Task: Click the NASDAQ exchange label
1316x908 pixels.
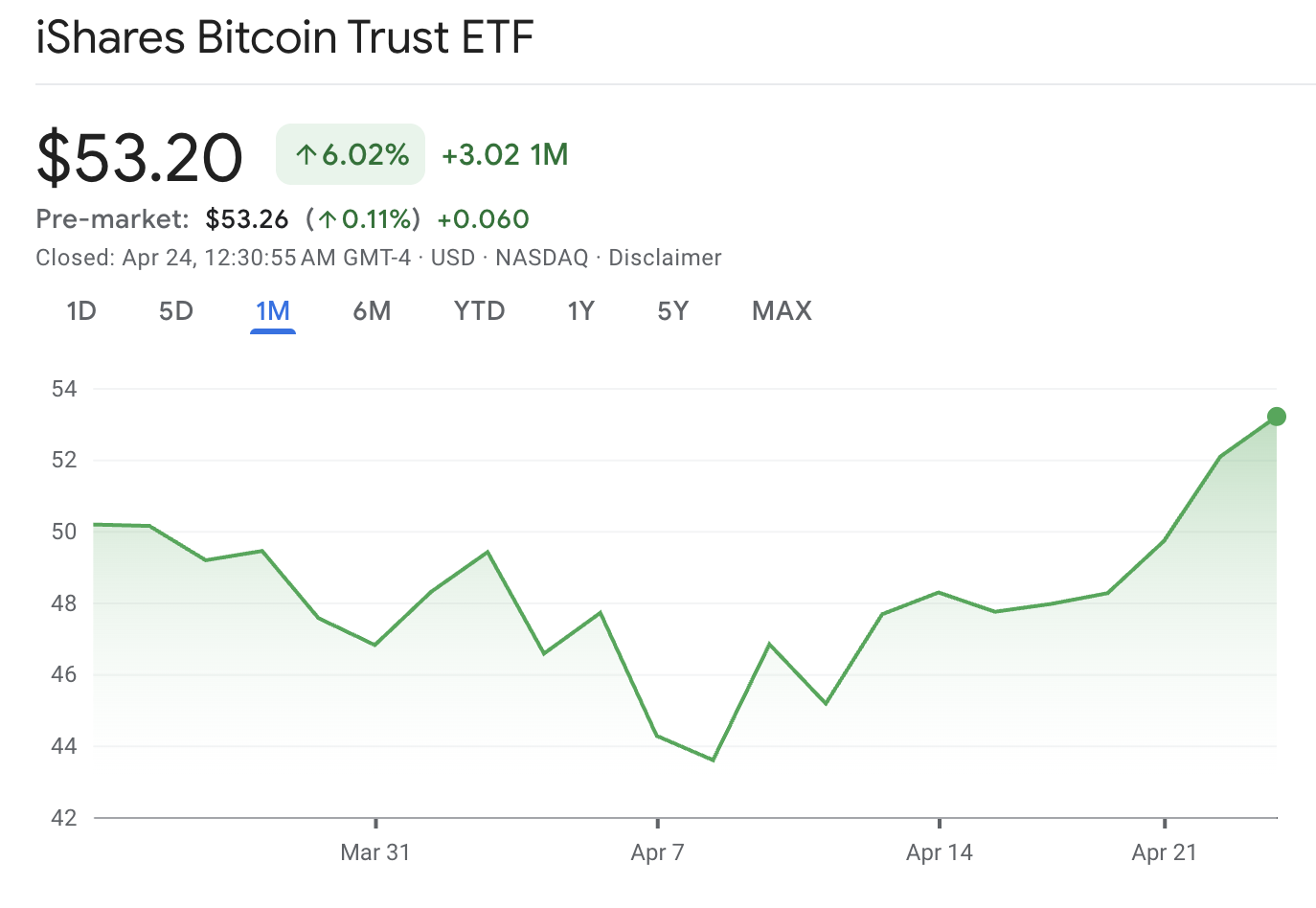Action: [x=540, y=257]
